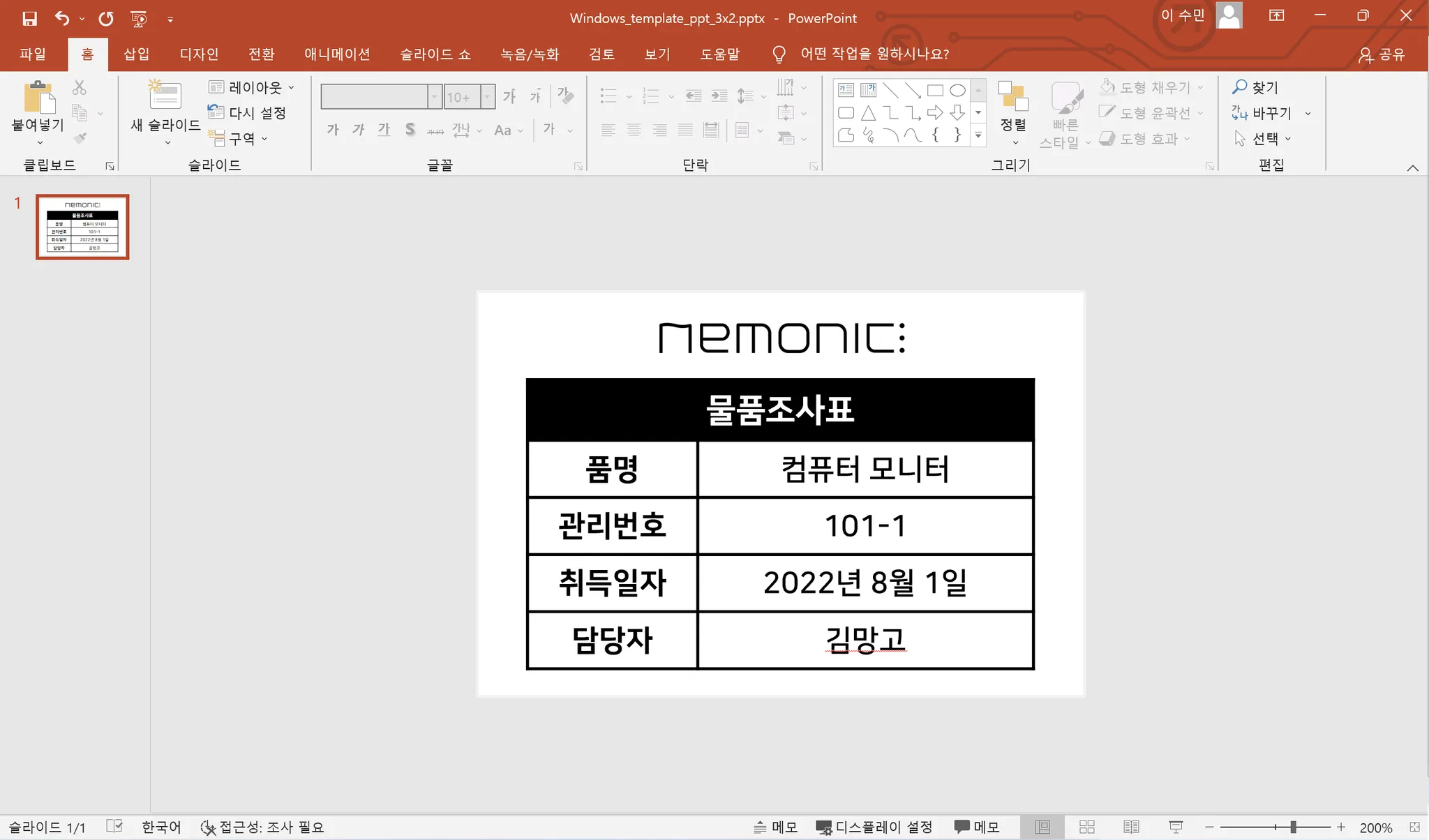
Task: Expand the Layout (레이아웃) dropdown
Action: pos(253,87)
